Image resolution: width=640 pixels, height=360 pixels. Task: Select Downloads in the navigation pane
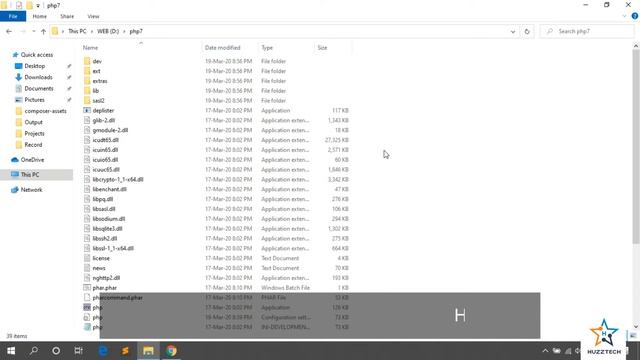click(x=38, y=77)
